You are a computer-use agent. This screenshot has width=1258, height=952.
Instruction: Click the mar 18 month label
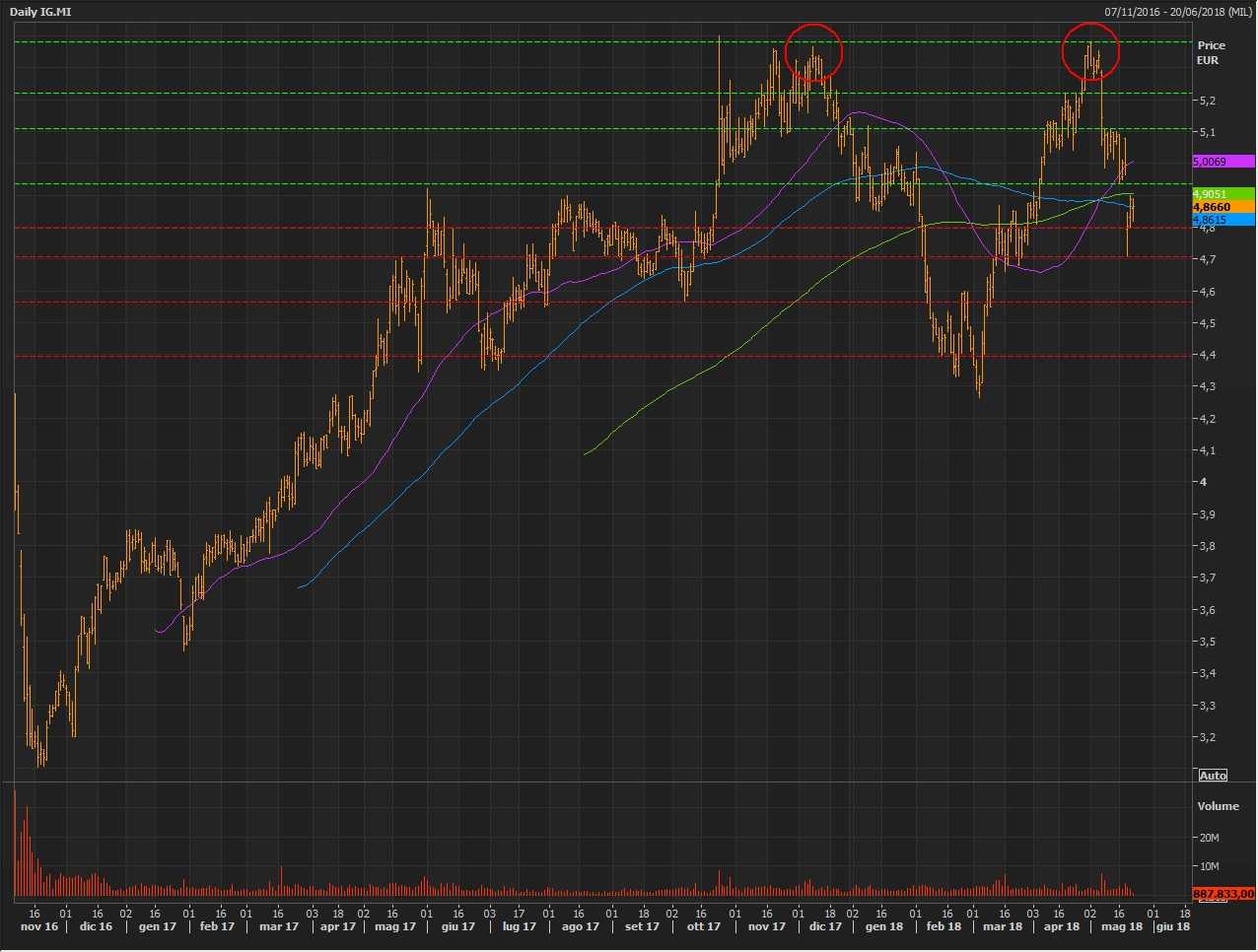[x=1003, y=926]
